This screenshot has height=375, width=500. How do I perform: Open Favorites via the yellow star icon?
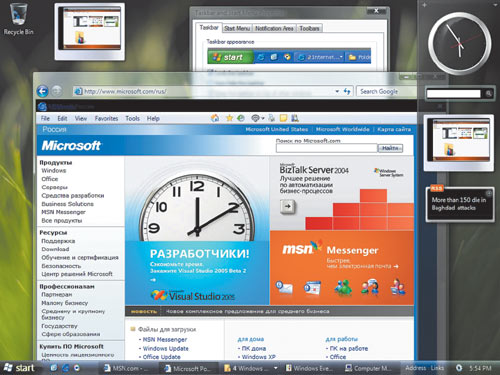(229, 118)
